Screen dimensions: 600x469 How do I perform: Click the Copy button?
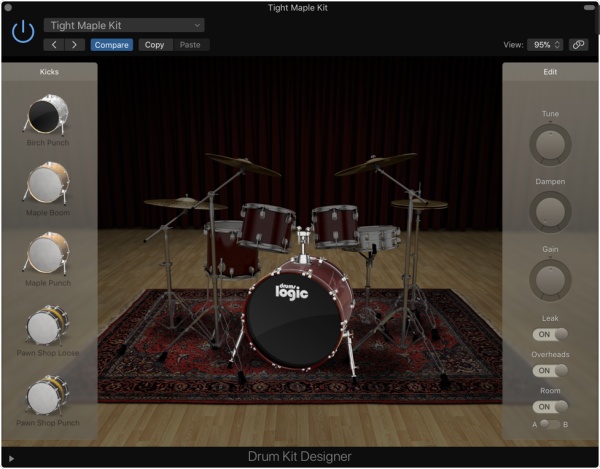pyautogui.click(x=155, y=45)
